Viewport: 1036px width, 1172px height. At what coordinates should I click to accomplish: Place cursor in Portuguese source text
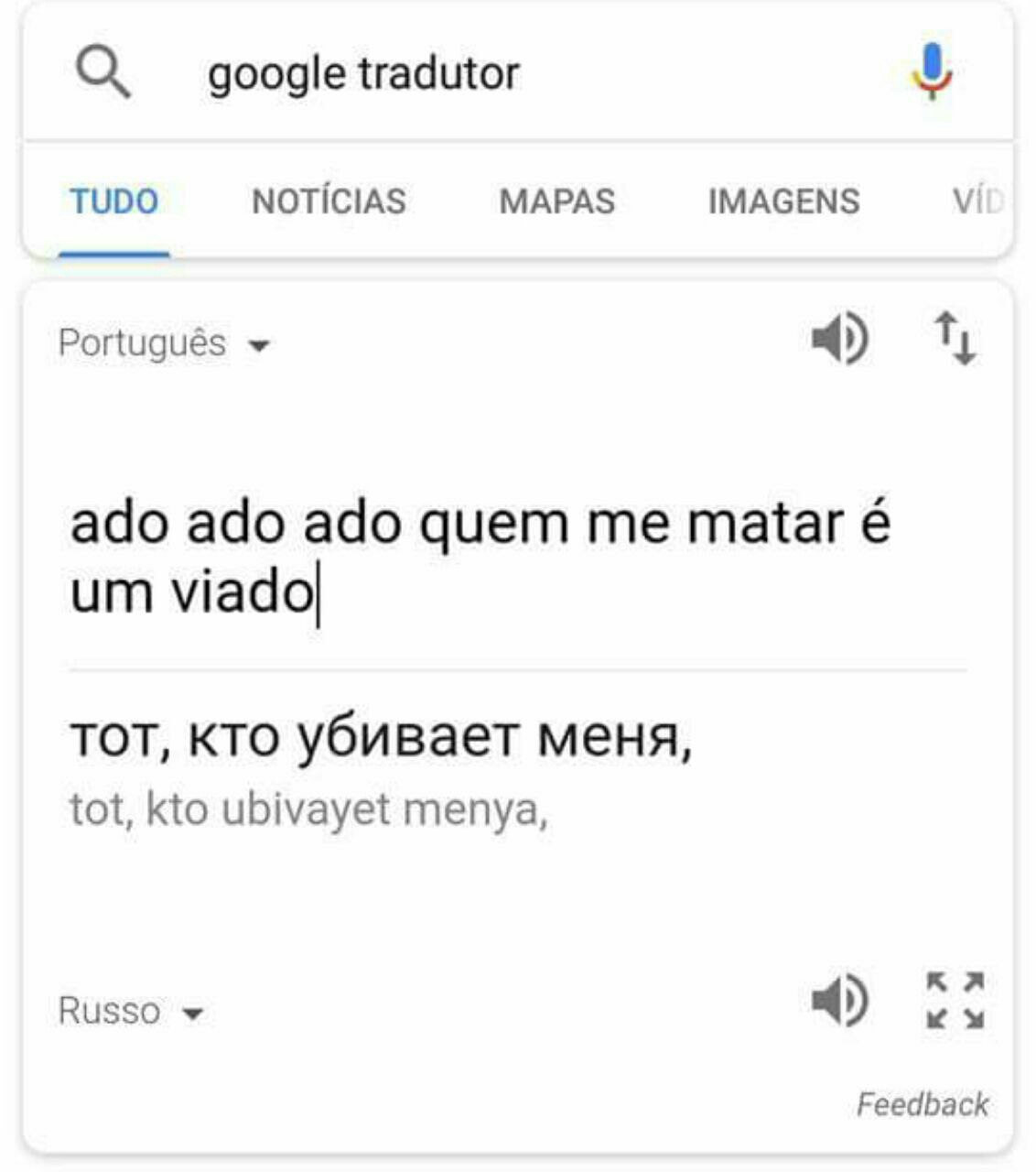pos(480,558)
